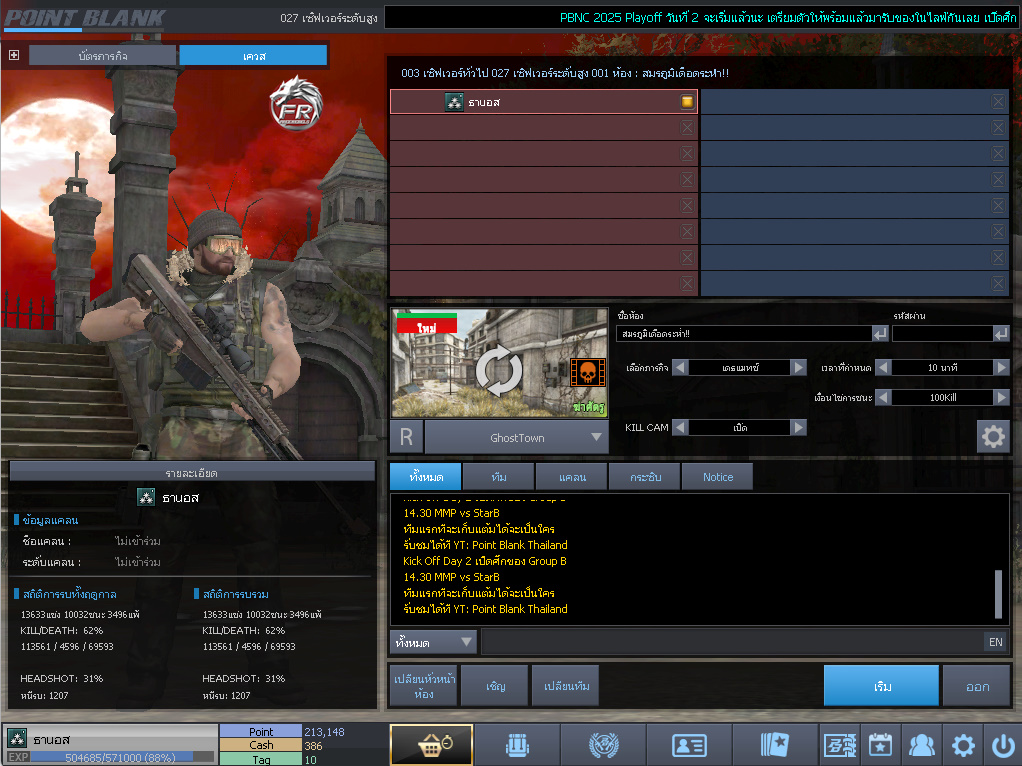Screen dimensions: 1022x766
Task: Close the second red team slot
Action: (x=687, y=127)
